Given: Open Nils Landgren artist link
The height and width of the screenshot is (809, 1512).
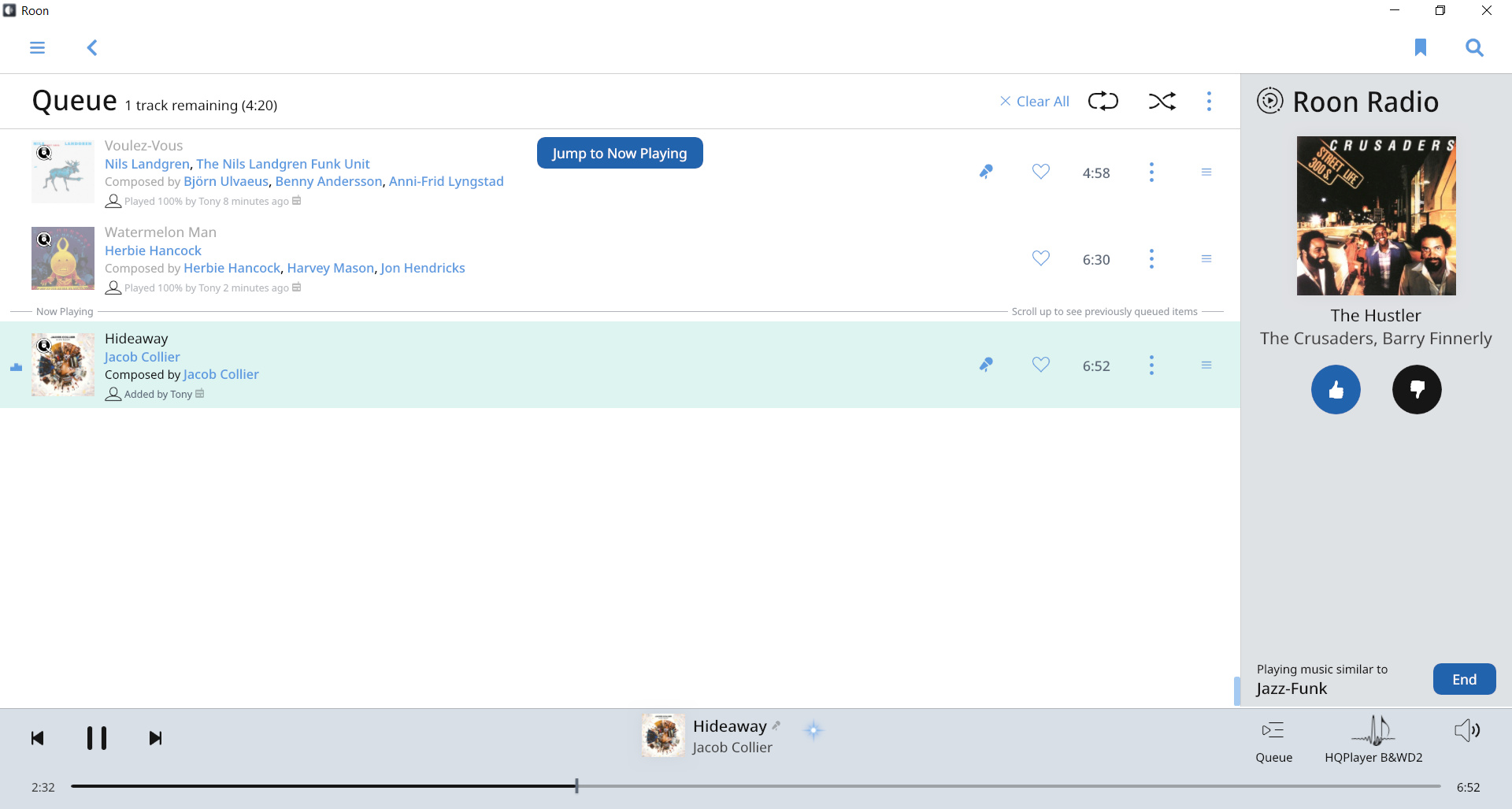Looking at the screenshot, I should [x=147, y=164].
